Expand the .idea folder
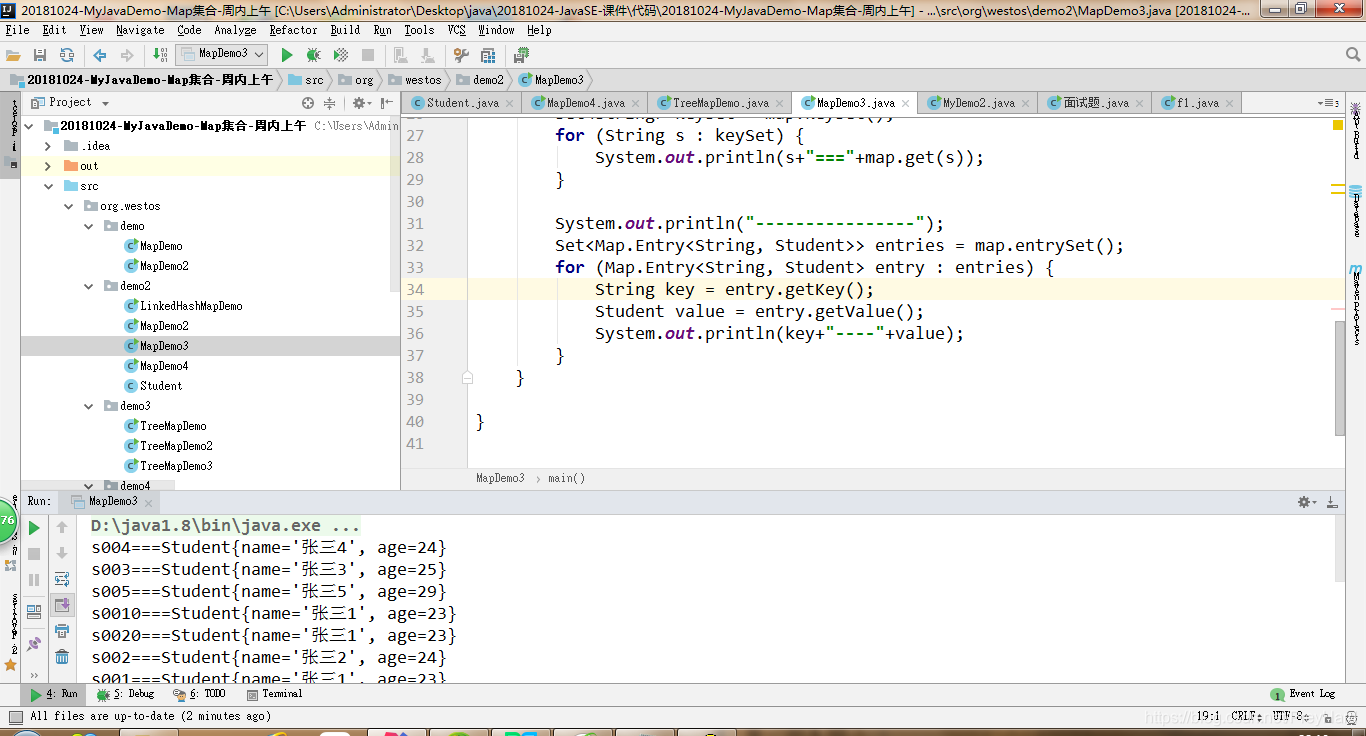 (48, 146)
